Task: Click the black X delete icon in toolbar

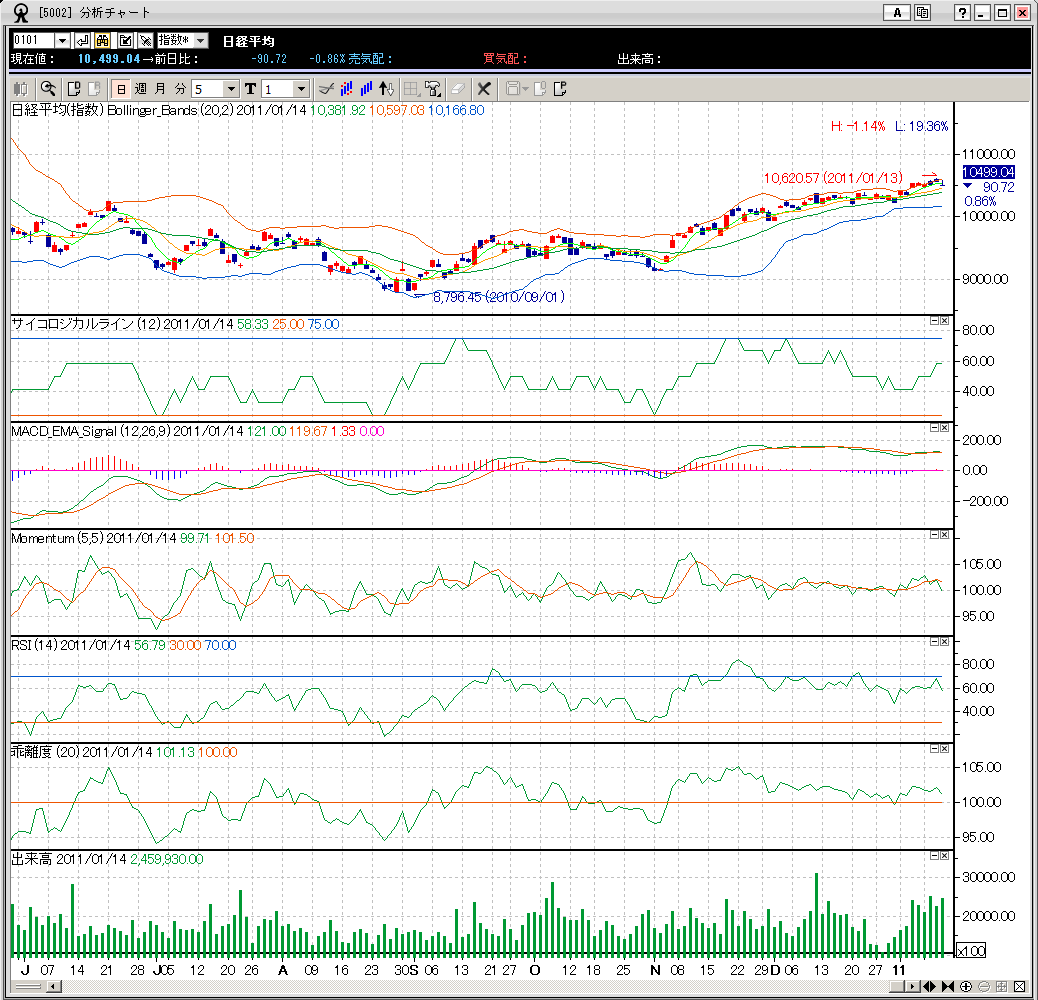Action: point(485,88)
